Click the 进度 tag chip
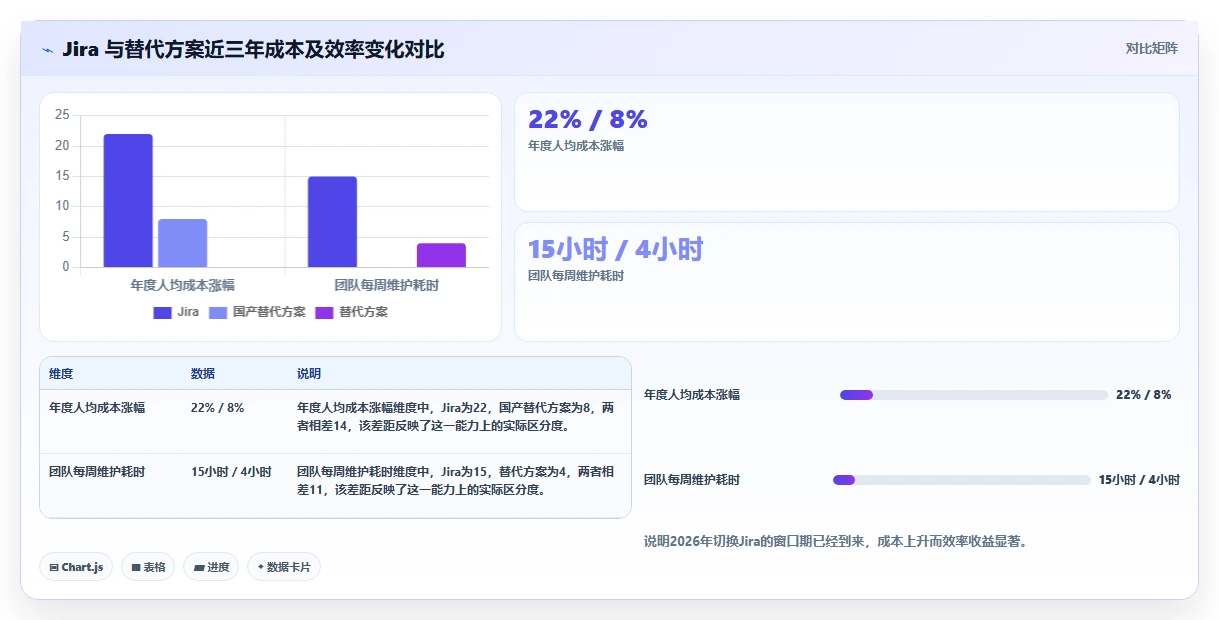Image resolution: width=1219 pixels, height=620 pixels. point(211,567)
